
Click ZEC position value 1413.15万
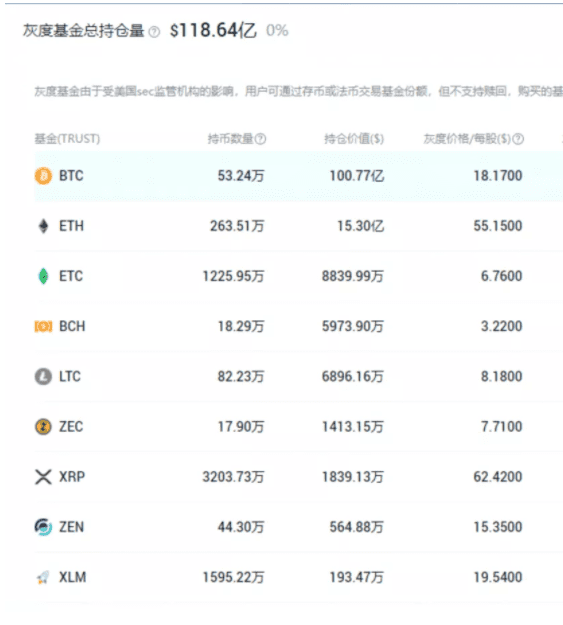[353, 427]
